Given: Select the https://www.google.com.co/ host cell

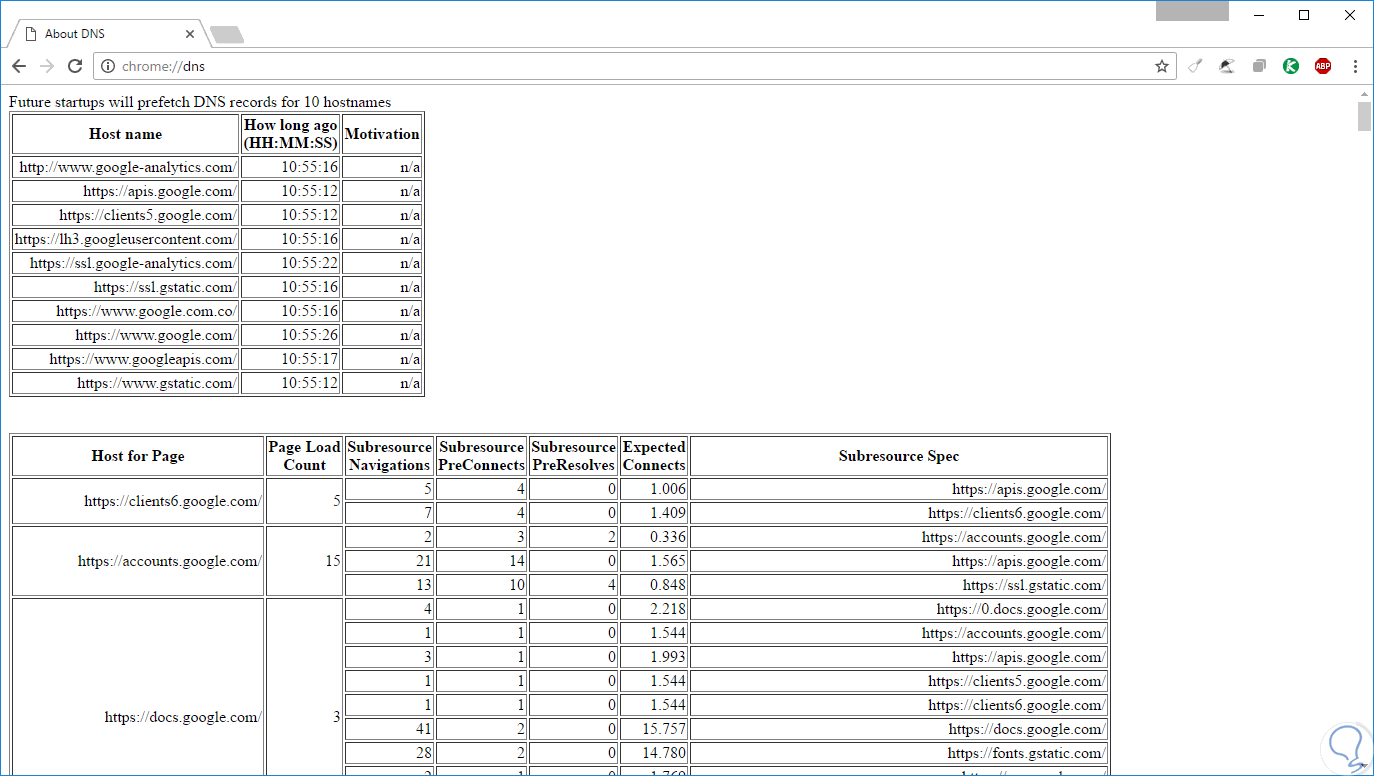Looking at the screenshot, I should point(125,311).
